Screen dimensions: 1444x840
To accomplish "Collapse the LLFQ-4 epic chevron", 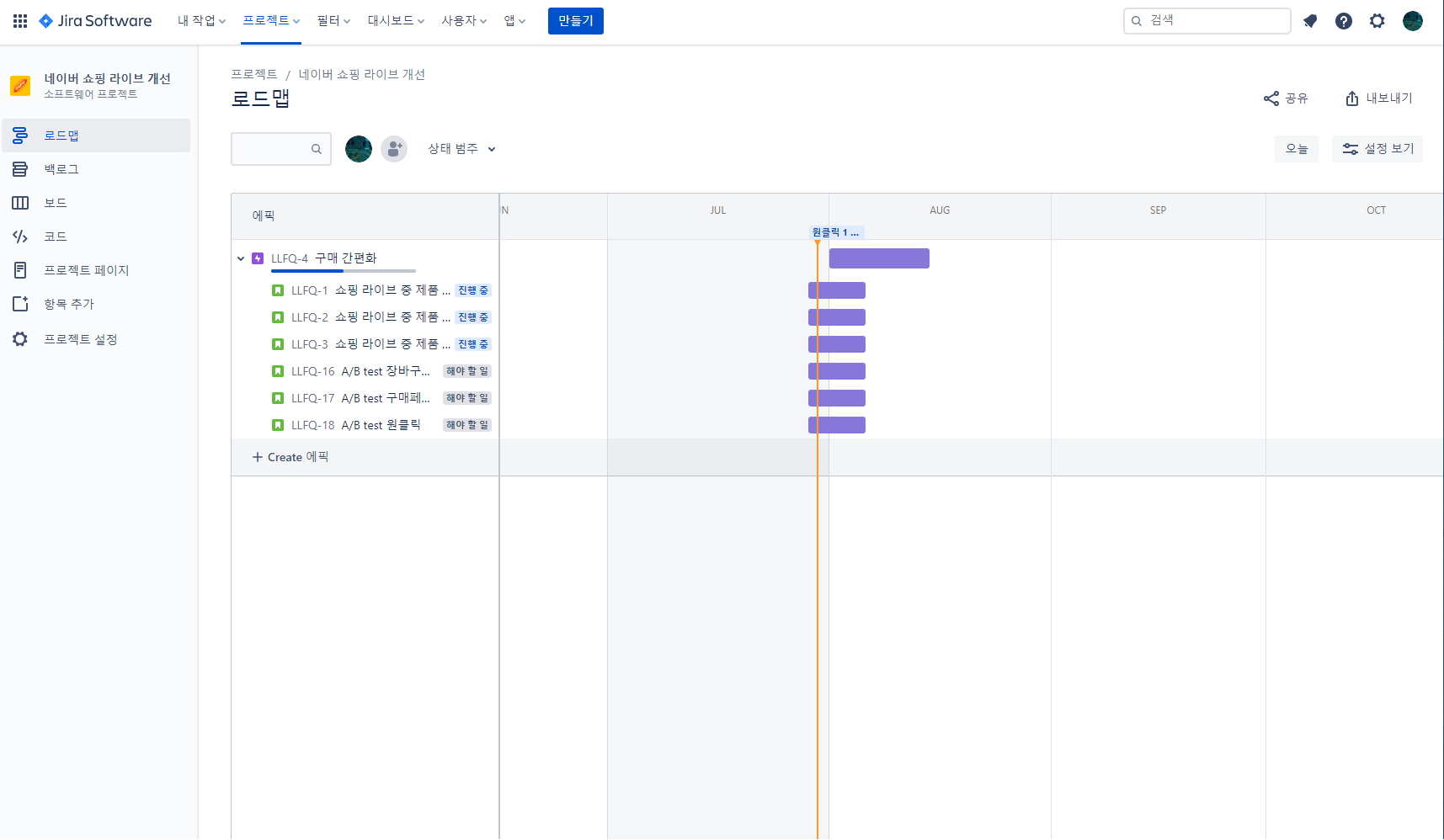I will tap(241, 258).
